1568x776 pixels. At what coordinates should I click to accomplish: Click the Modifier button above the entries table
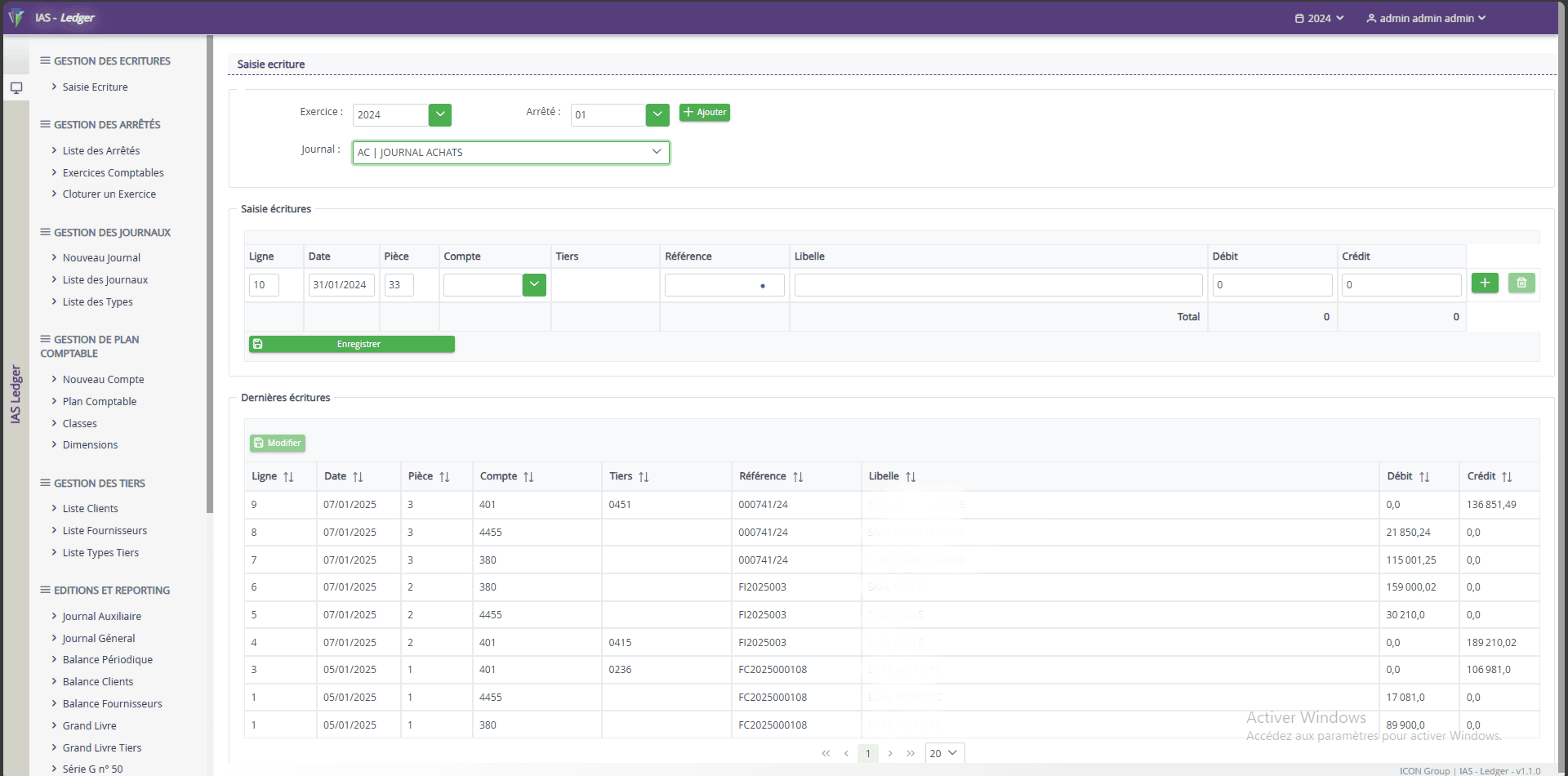277,442
